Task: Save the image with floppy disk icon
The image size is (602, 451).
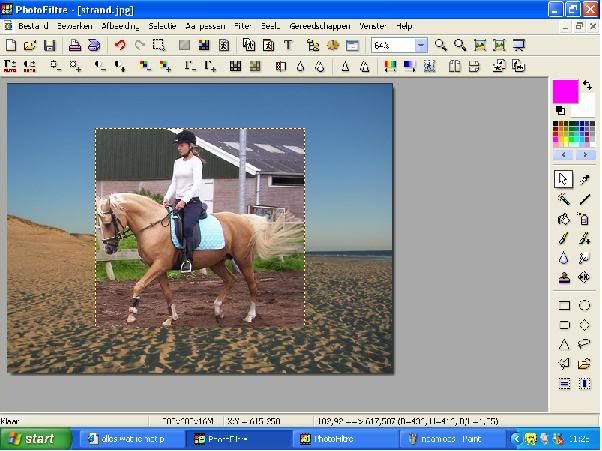Action: (50, 45)
